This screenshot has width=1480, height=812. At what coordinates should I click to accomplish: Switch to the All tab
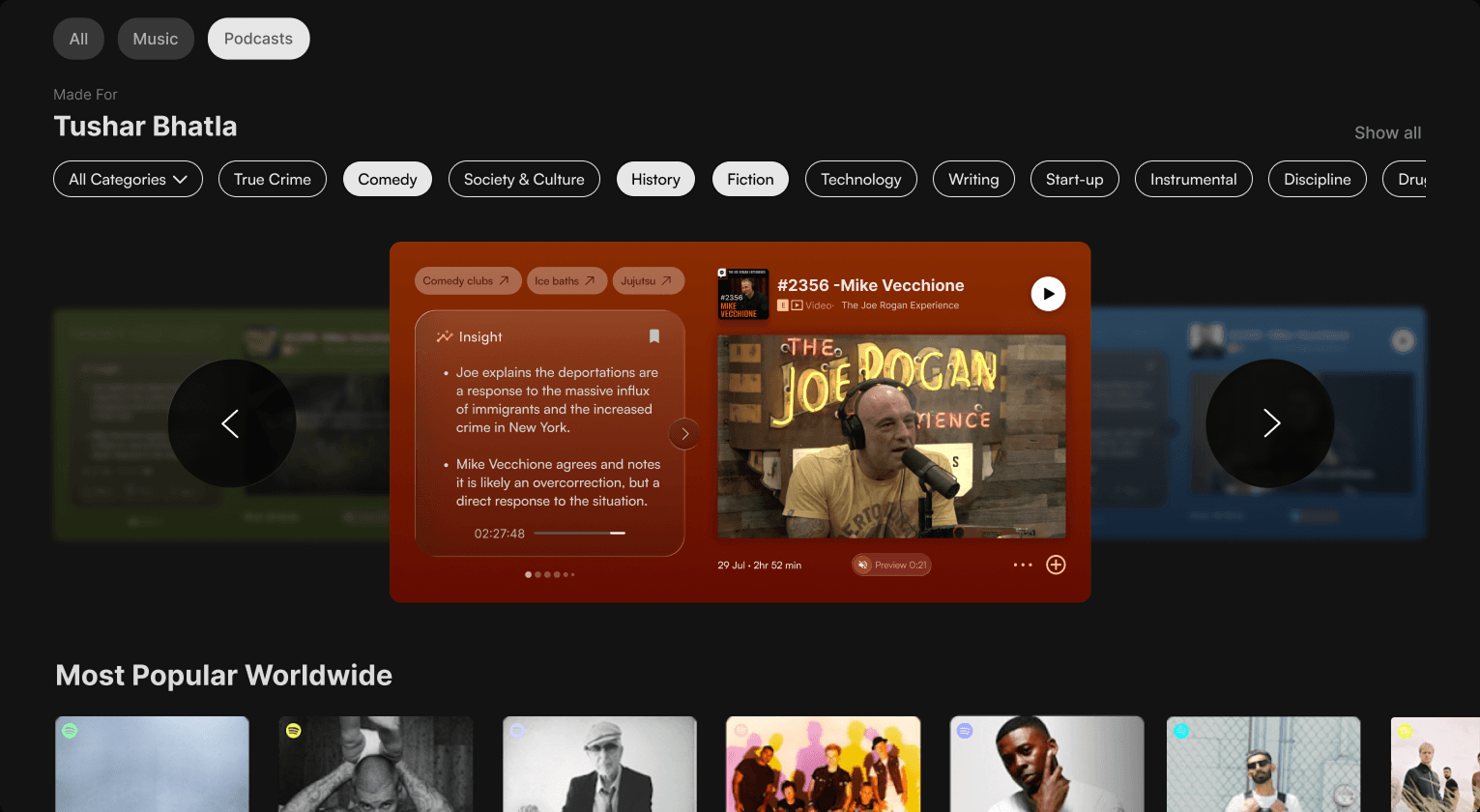(x=78, y=39)
